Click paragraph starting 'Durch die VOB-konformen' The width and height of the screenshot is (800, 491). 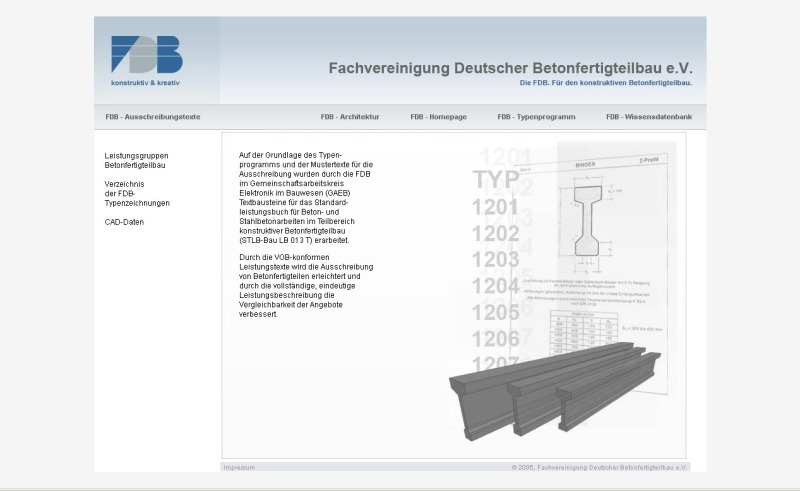click(x=306, y=286)
